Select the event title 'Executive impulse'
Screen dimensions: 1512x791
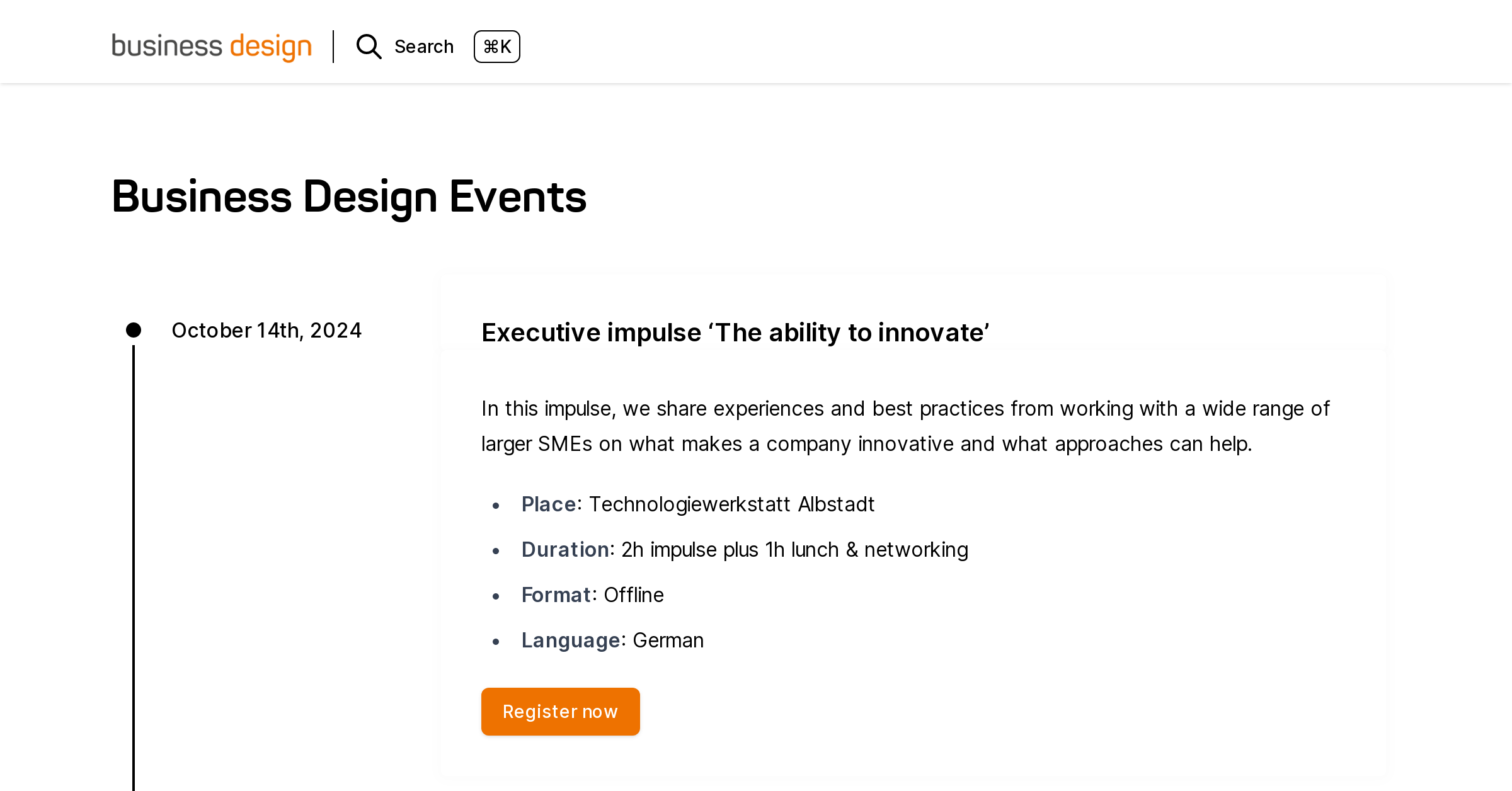735,332
